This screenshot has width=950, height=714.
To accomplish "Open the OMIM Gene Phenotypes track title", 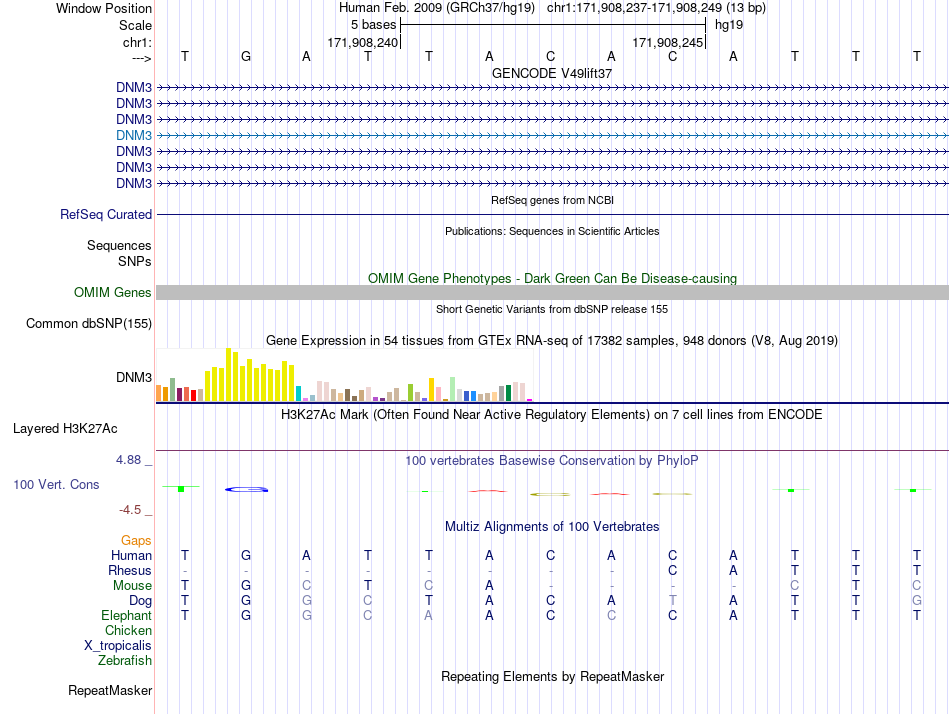I will [552, 278].
